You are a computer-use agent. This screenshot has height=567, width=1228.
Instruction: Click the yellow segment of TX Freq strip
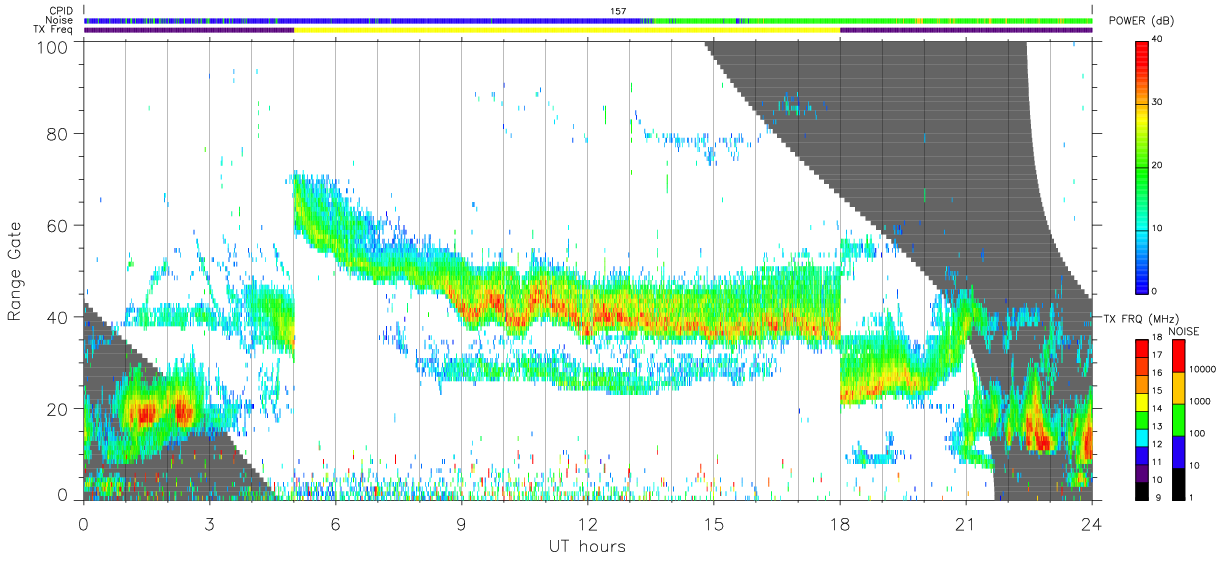pos(567,30)
